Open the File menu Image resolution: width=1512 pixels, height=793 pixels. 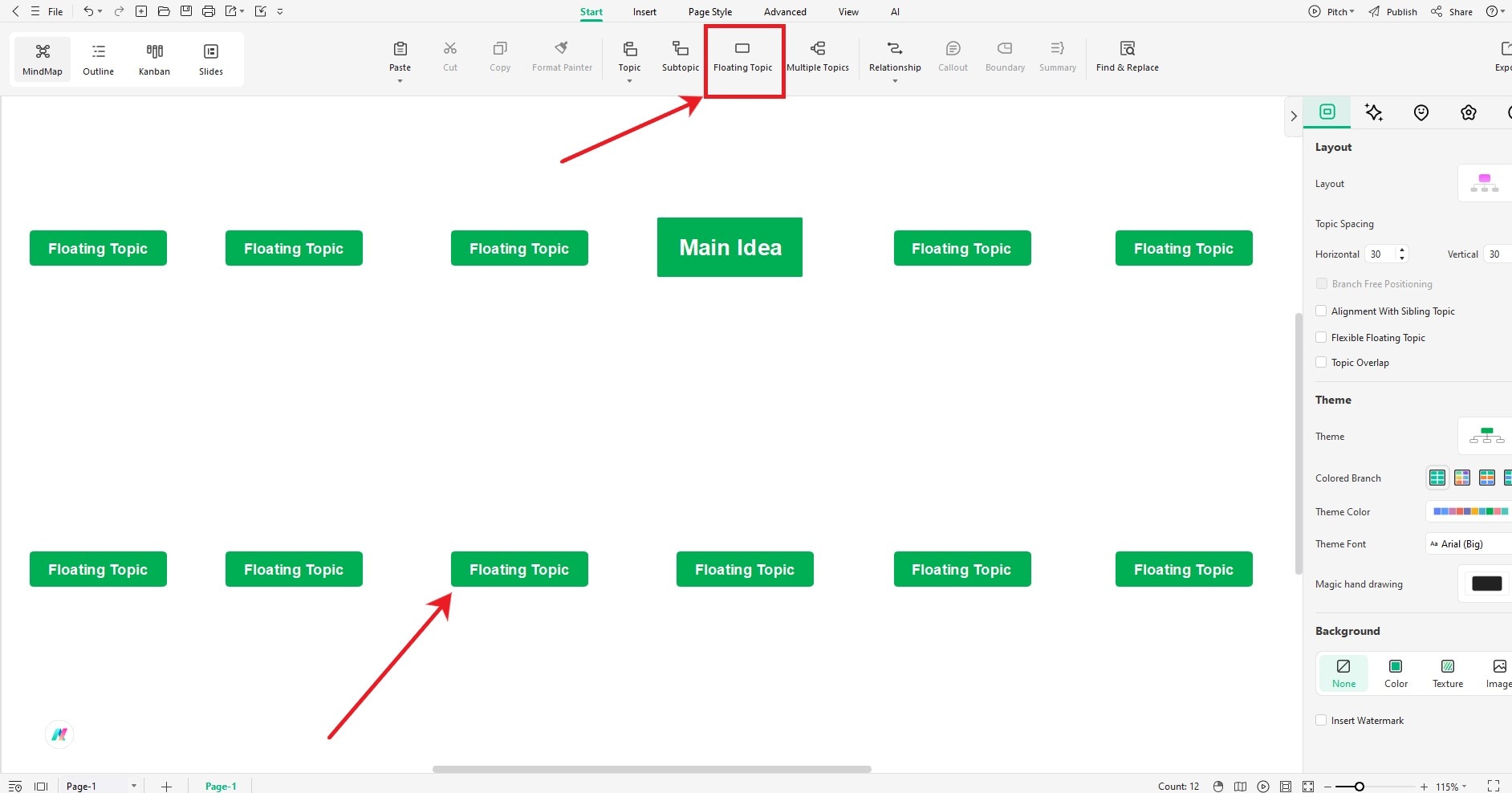55,12
